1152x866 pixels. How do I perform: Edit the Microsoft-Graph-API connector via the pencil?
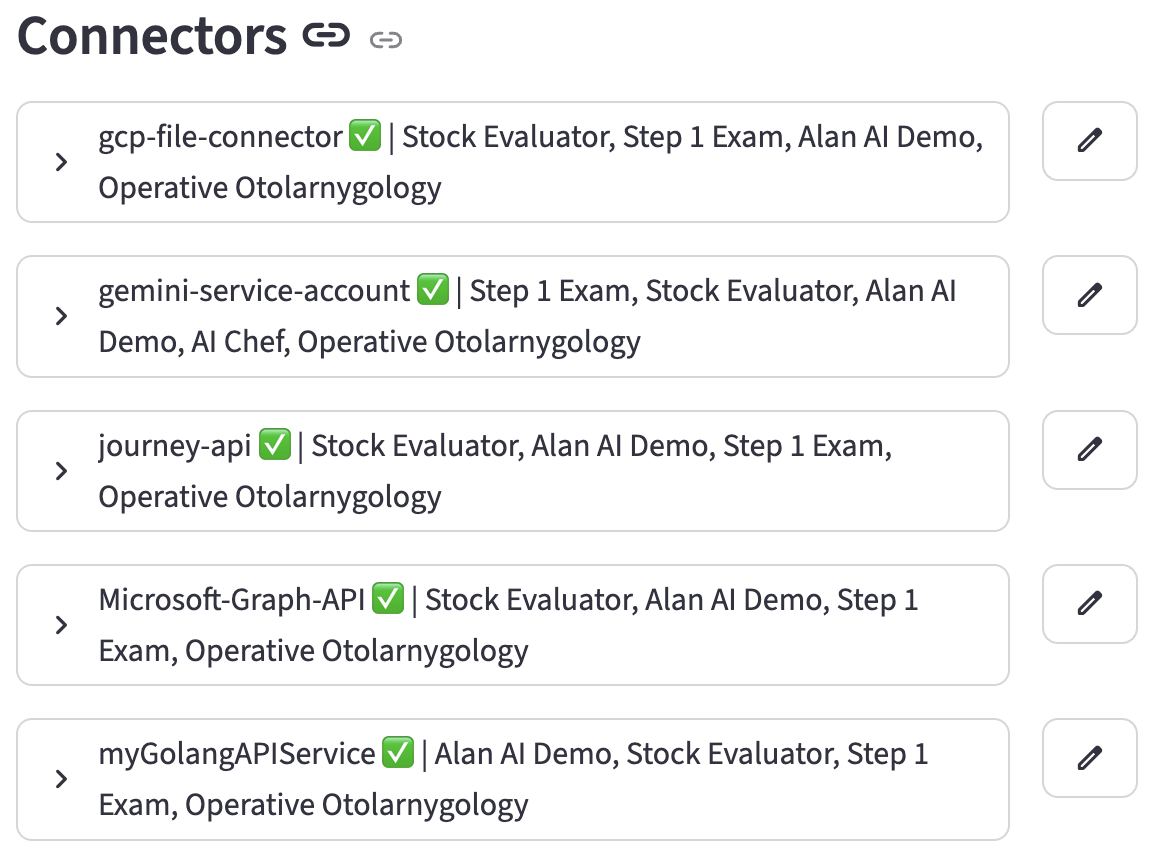point(1089,604)
